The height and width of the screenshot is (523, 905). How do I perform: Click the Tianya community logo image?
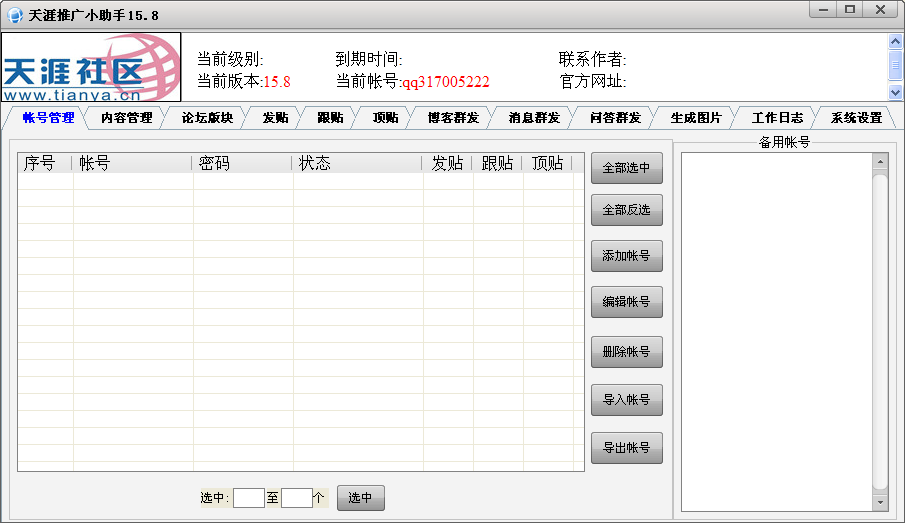pyautogui.click(x=91, y=67)
